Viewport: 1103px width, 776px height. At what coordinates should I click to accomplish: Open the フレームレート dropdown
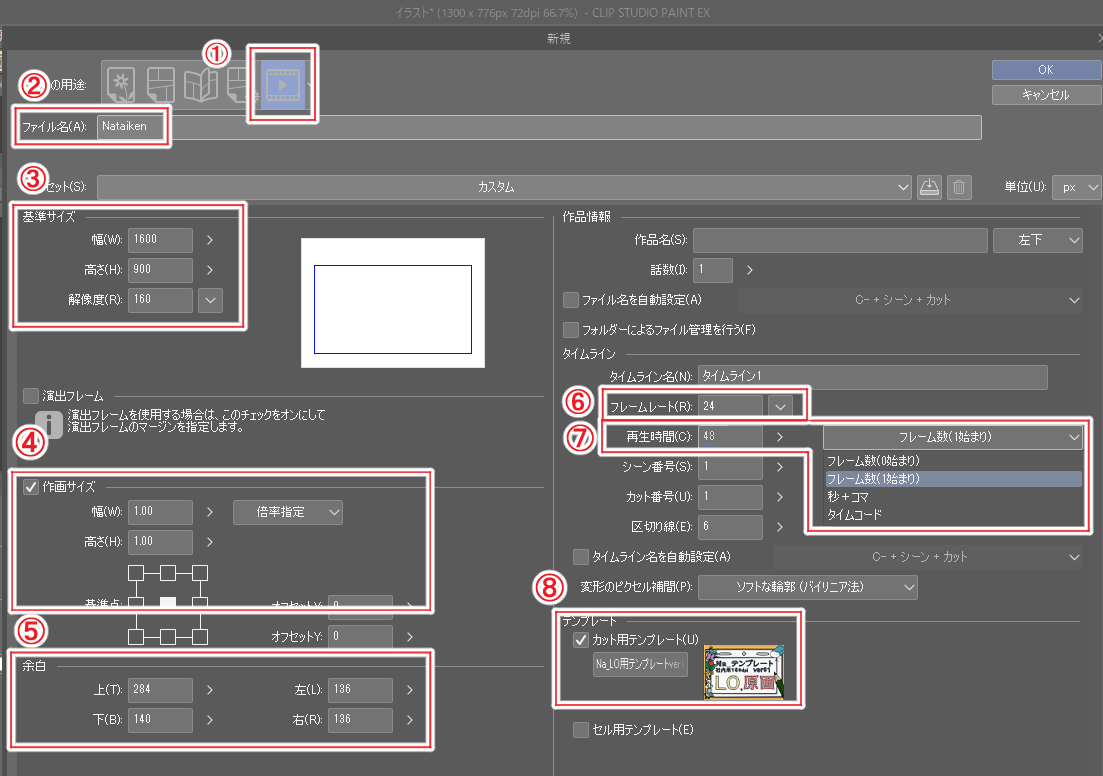pyautogui.click(x=781, y=405)
